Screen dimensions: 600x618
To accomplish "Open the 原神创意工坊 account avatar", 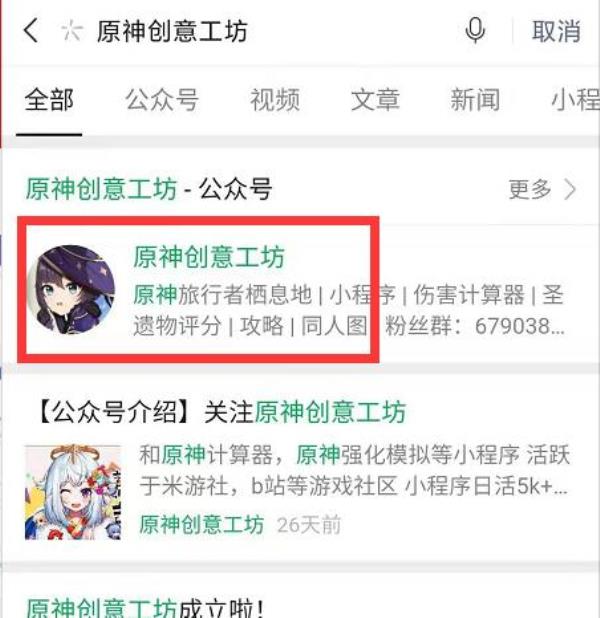I will coord(71,290).
